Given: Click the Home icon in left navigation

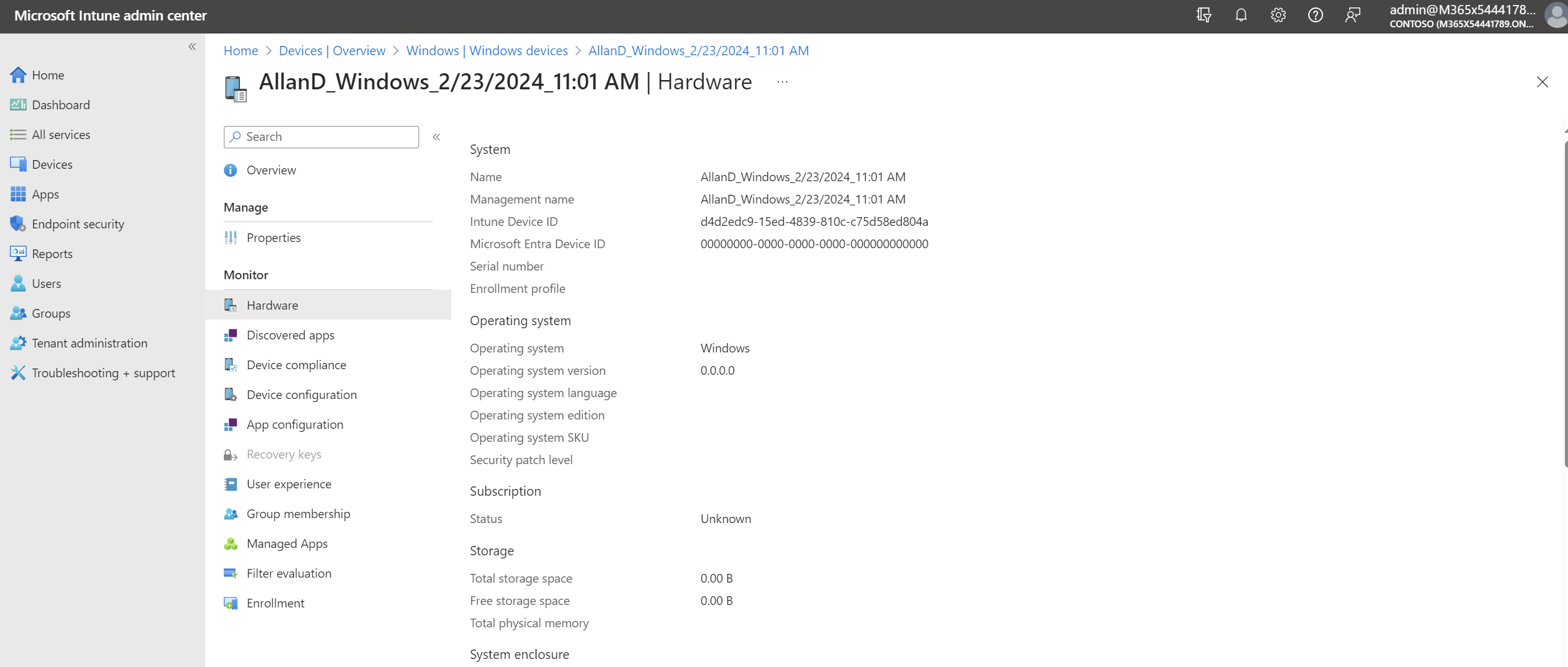Looking at the screenshot, I should pos(18,75).
